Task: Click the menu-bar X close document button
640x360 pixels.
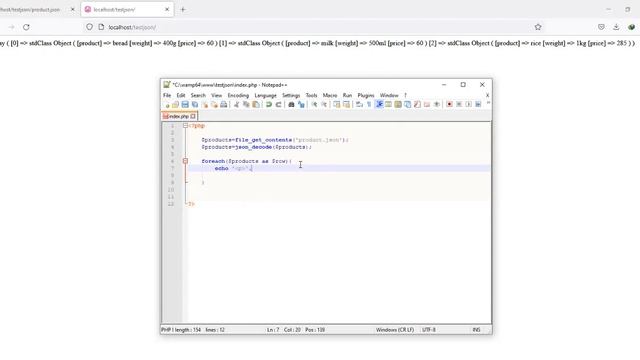Action: pos(487,95)
